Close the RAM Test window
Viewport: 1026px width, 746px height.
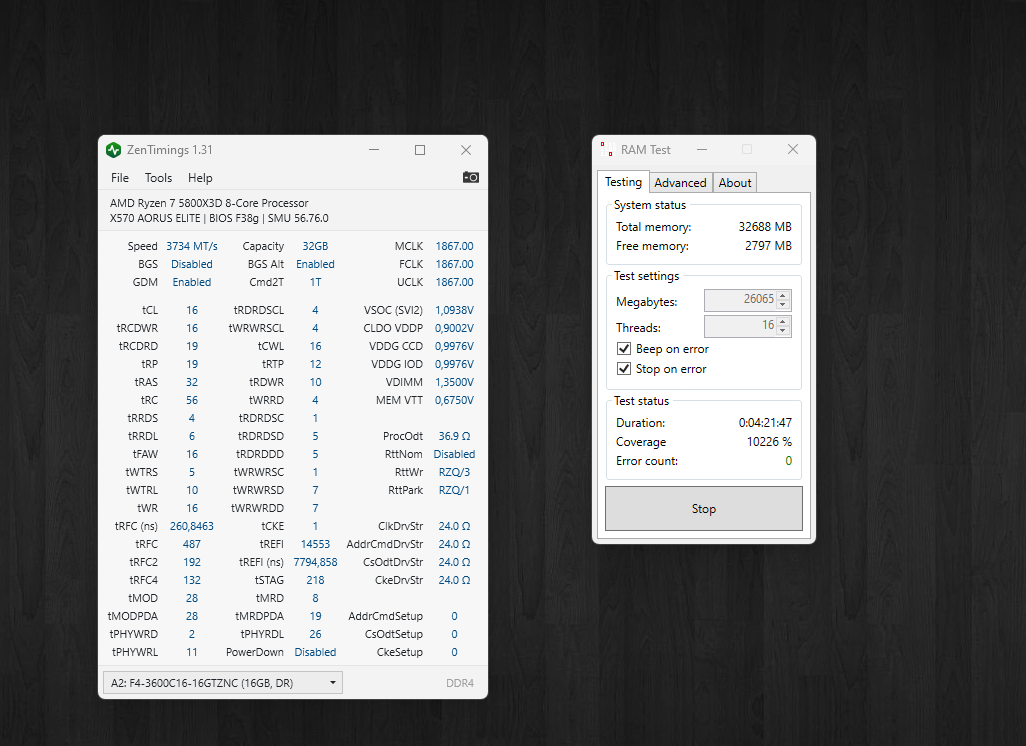pos(792,150)
